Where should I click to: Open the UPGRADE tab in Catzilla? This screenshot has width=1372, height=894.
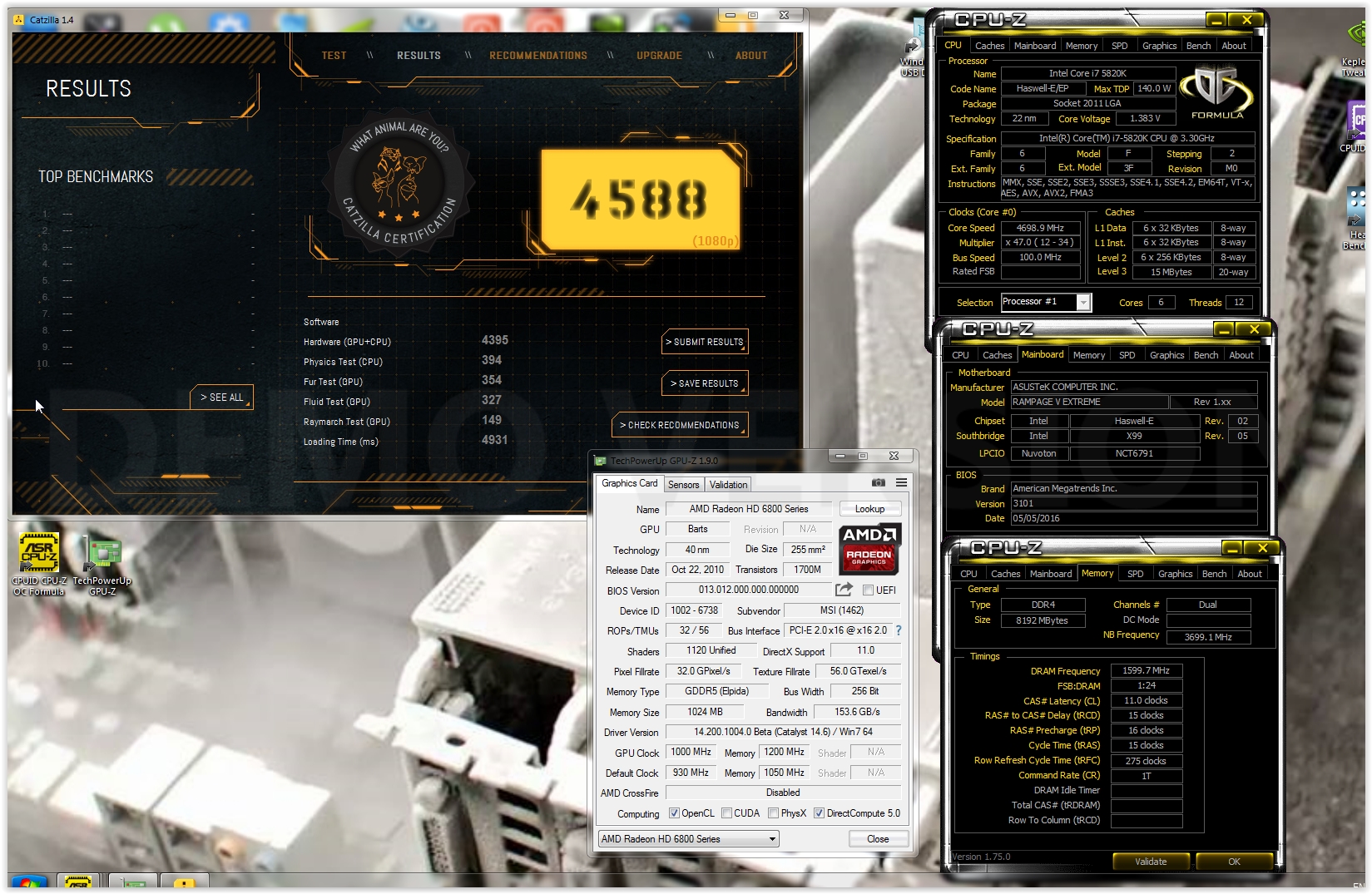(659, 56)
